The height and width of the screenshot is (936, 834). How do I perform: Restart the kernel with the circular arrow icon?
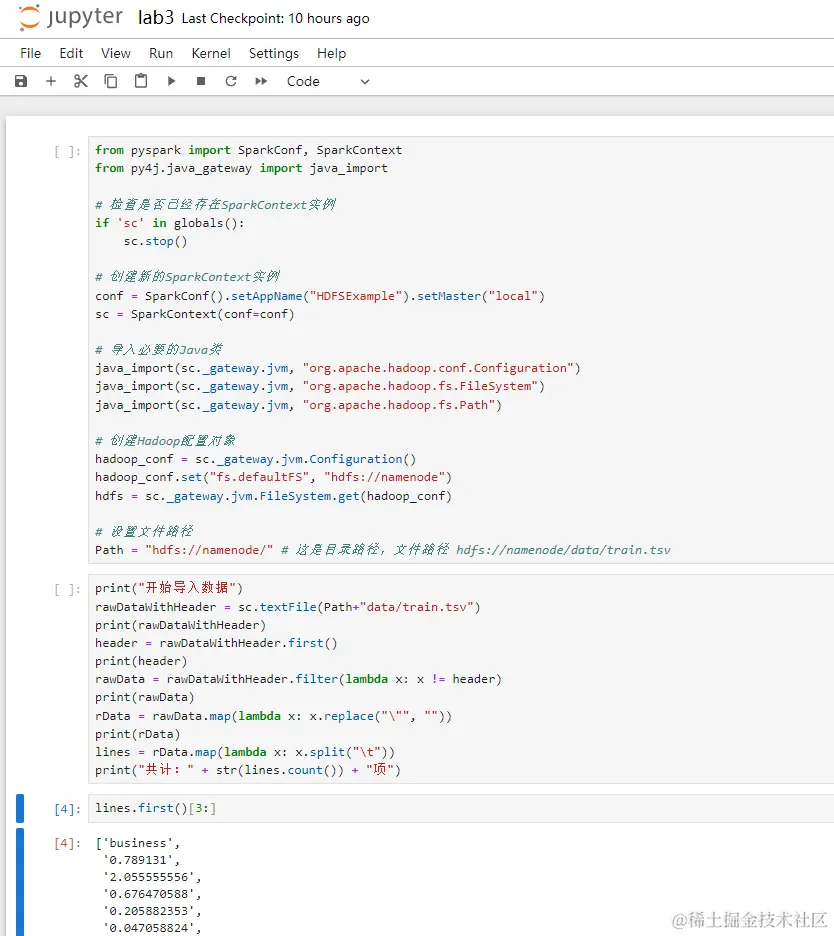(231, 81)
